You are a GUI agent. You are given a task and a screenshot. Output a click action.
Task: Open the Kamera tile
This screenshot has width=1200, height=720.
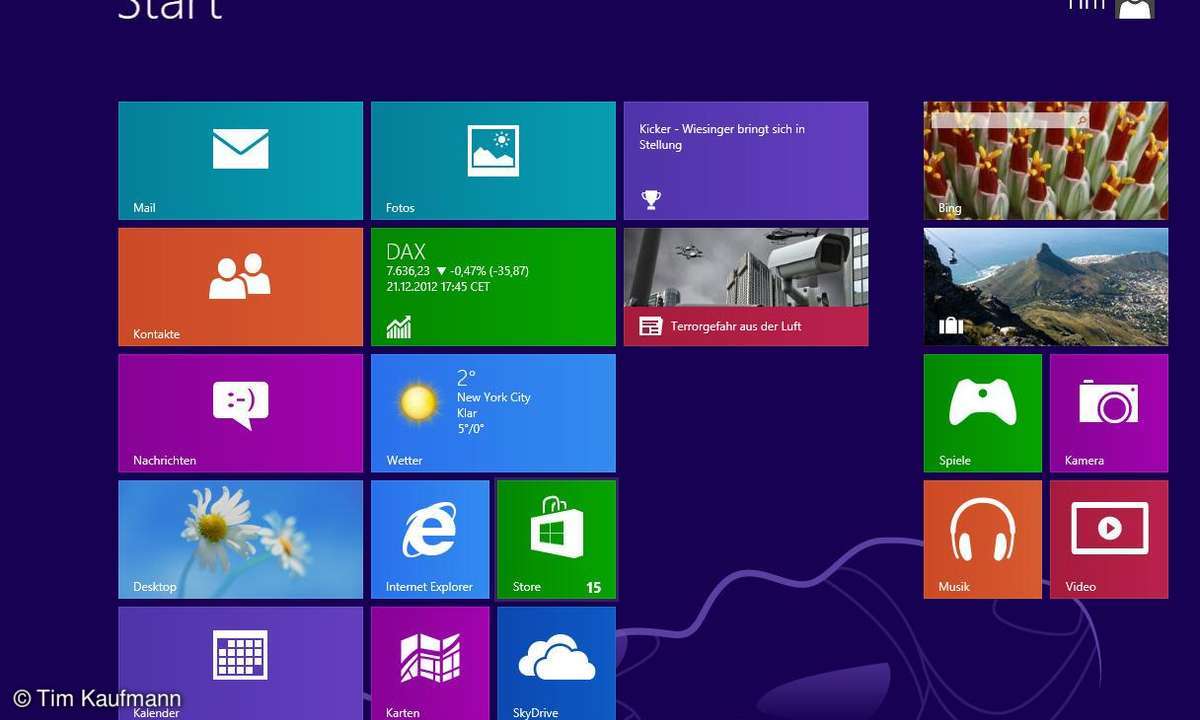point(1109,413)
